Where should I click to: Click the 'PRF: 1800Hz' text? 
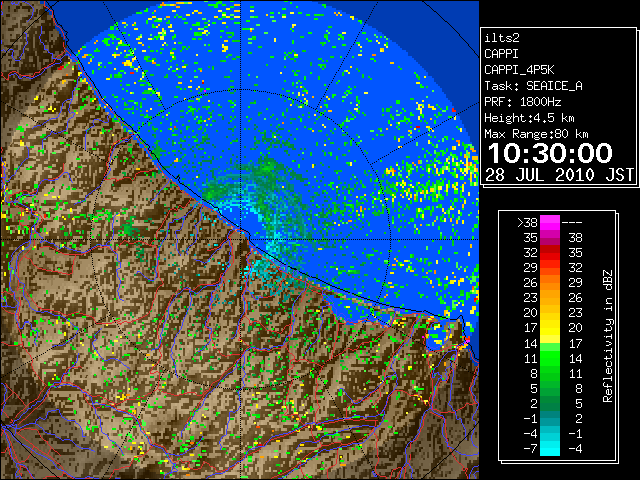click(522, 102)
